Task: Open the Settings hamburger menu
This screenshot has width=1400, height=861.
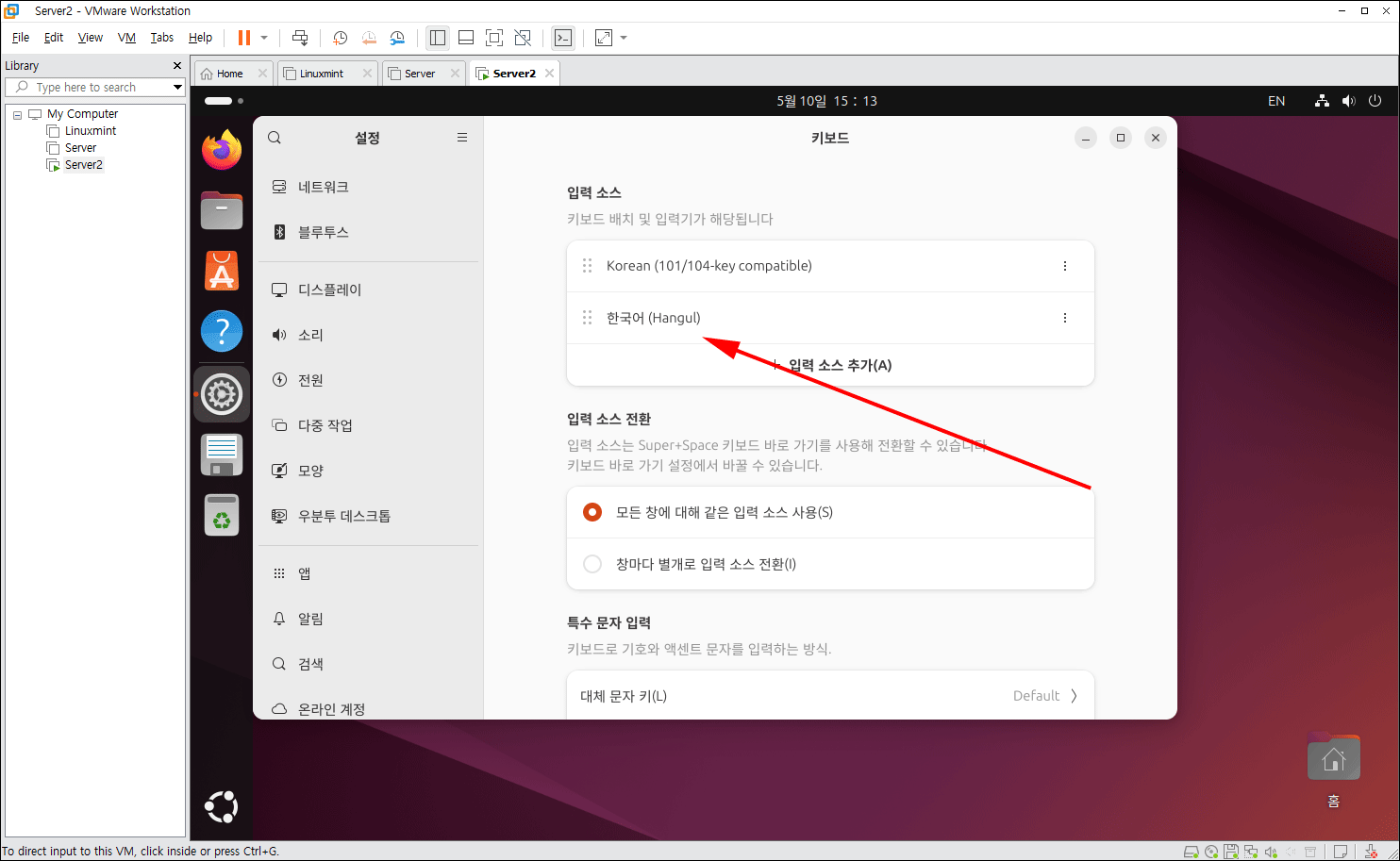Action: click(462, 138)
